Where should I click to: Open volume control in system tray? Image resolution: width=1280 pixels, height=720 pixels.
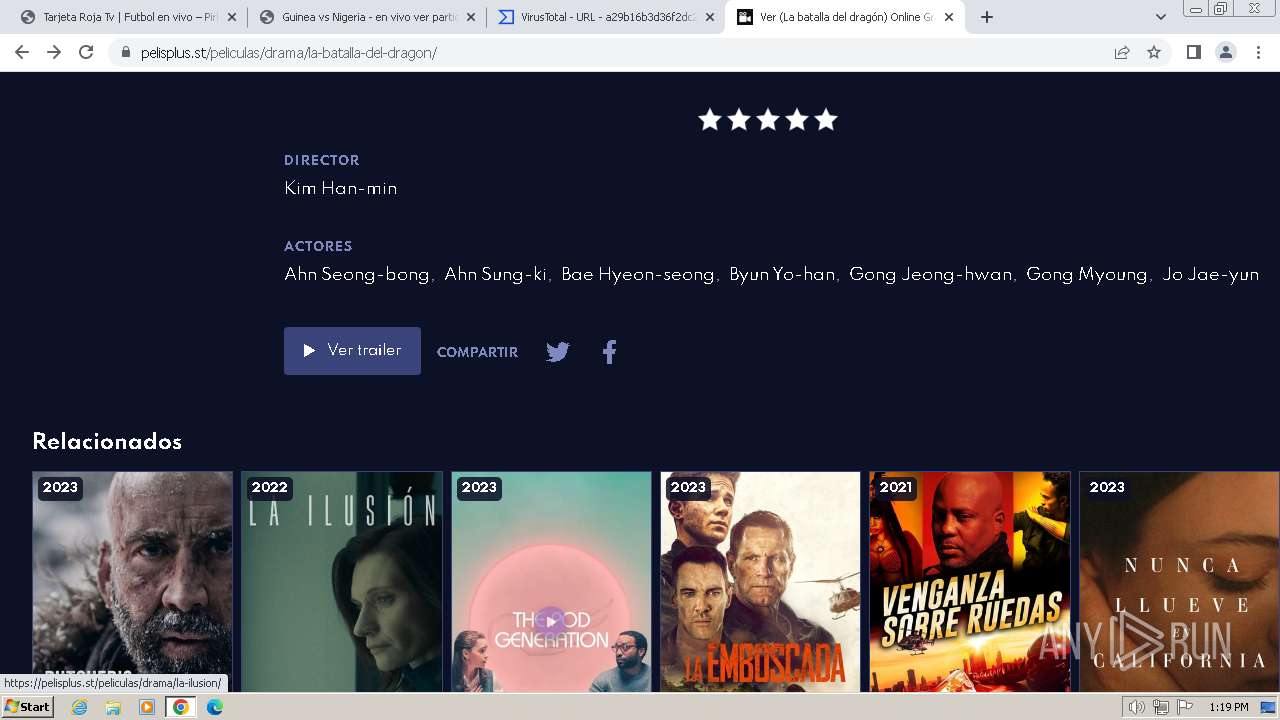pyautogui.click(x=1136, y=707)
